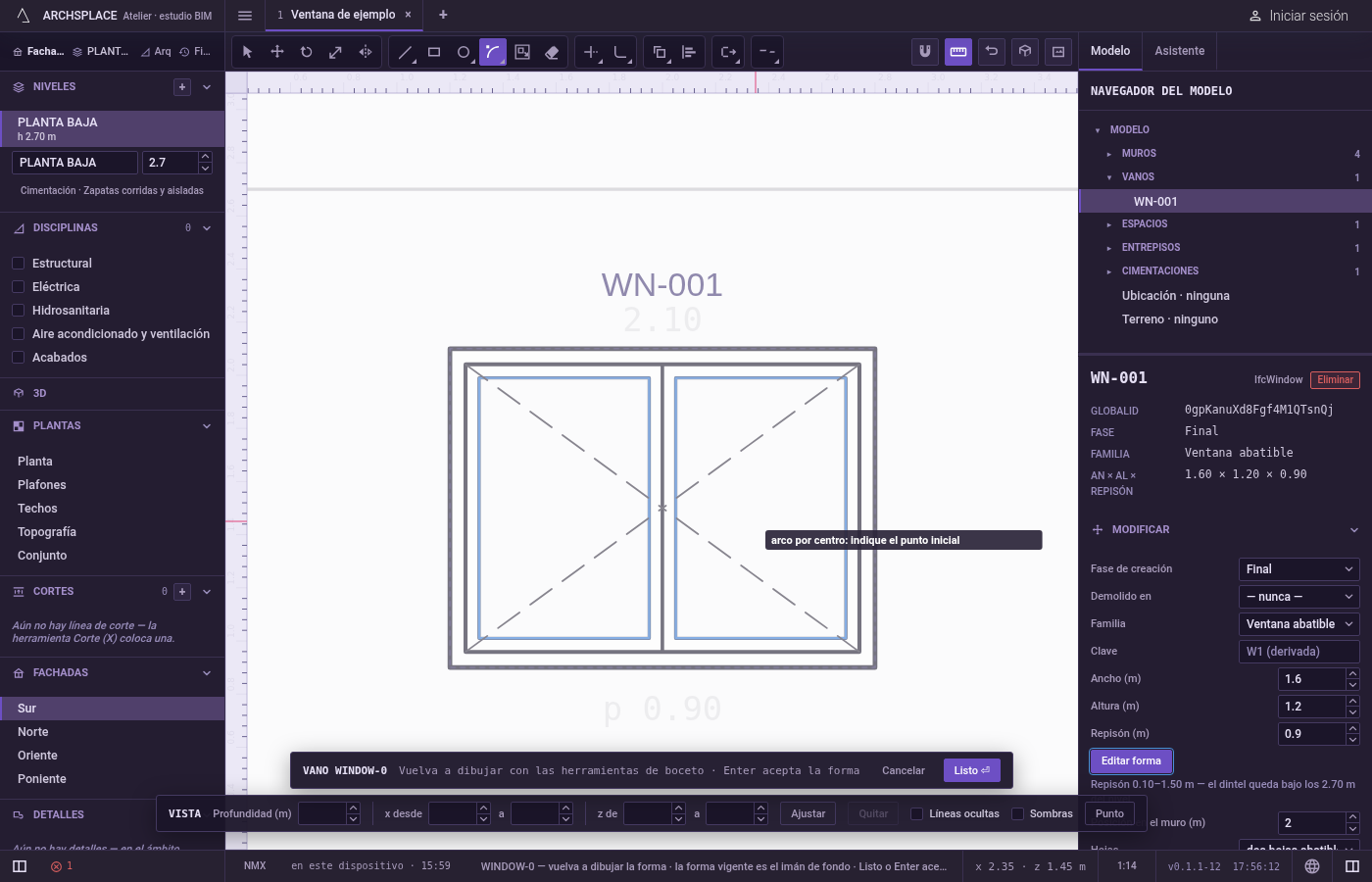1372x882 pixels.
Task: Toggle Hidrosanitaria discipline checkbox
Action: tap(18, 311)
